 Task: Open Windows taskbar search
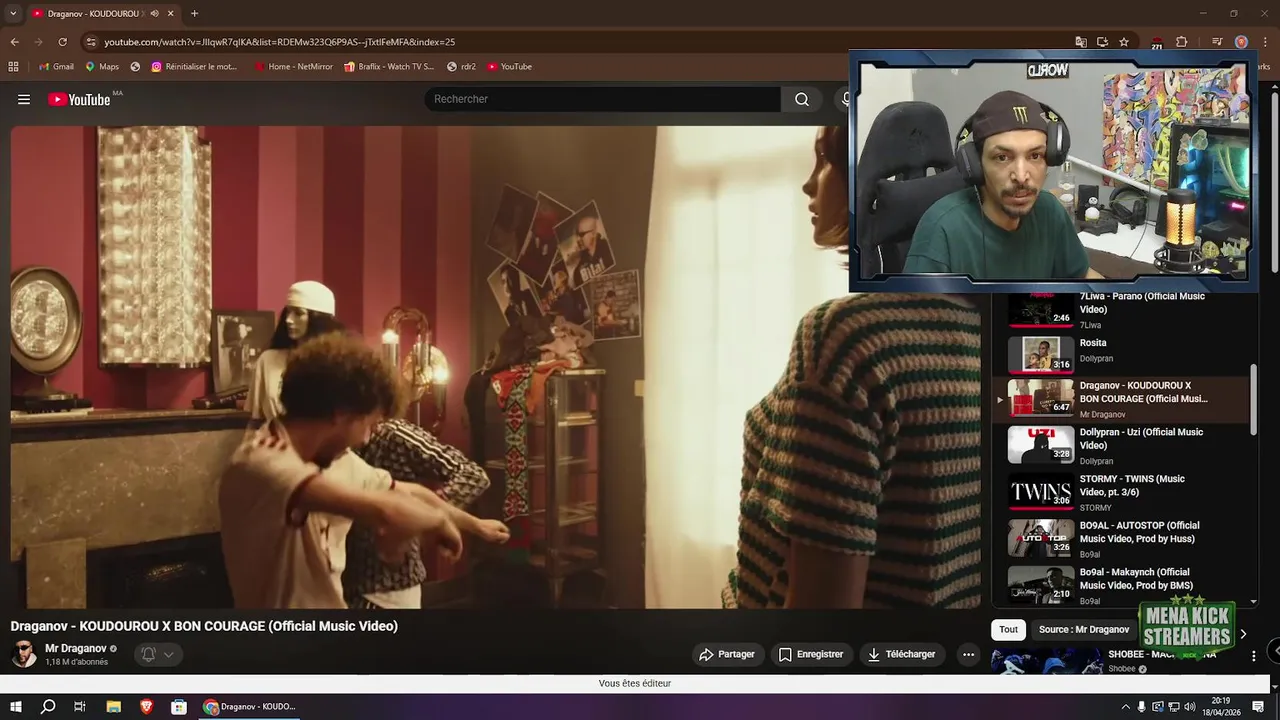pyautogui.click(x=48, y=707)
